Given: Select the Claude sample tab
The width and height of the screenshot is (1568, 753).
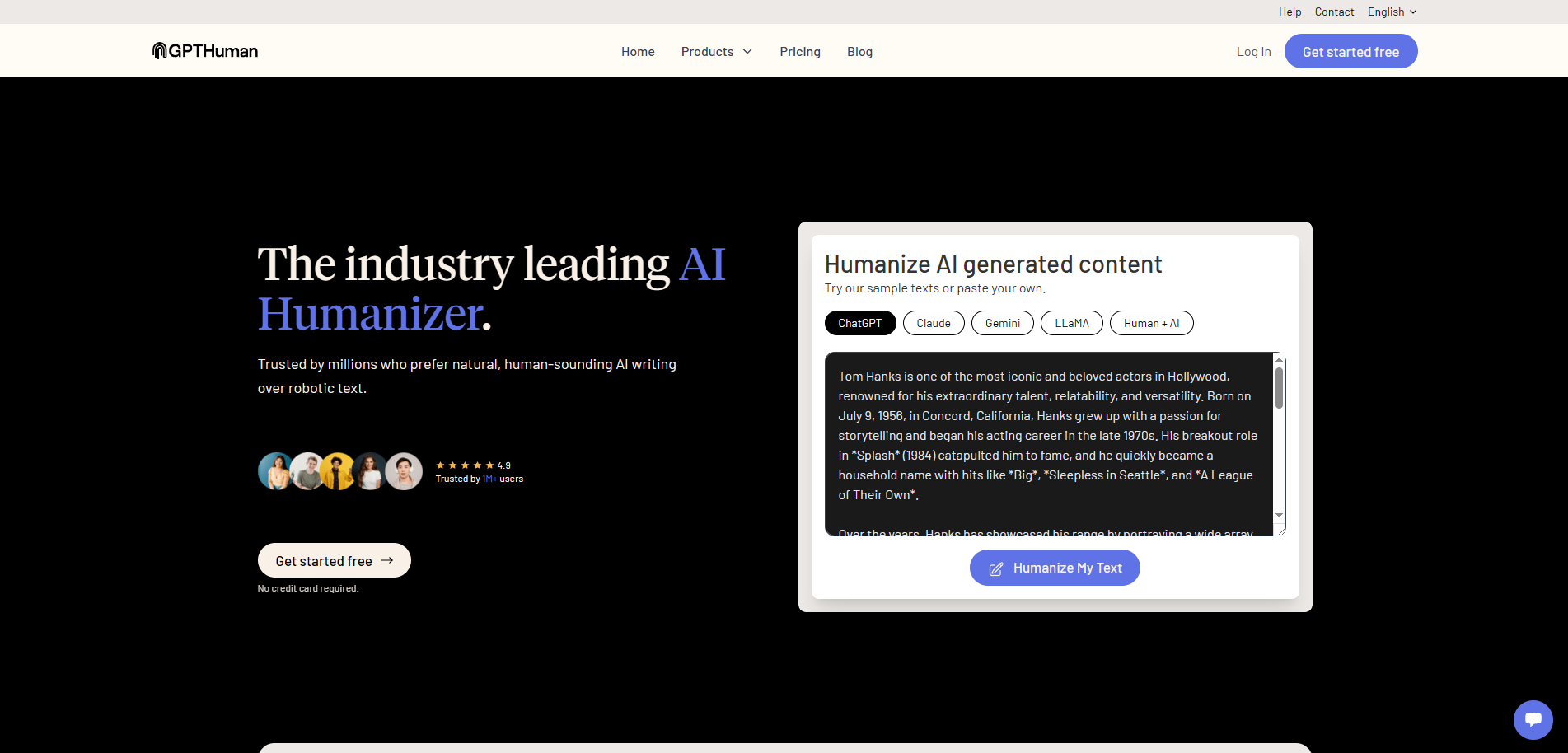Looking at the screenshot, I should pyautogui.click(x=934, y=323).
